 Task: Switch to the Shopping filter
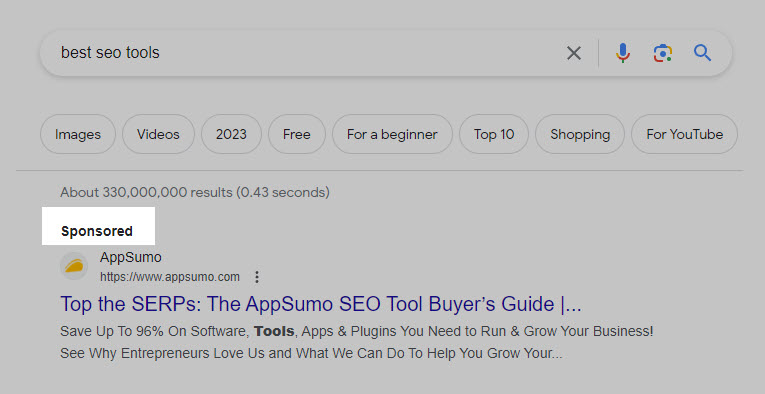pyautogui.click(x=580, y=134)
